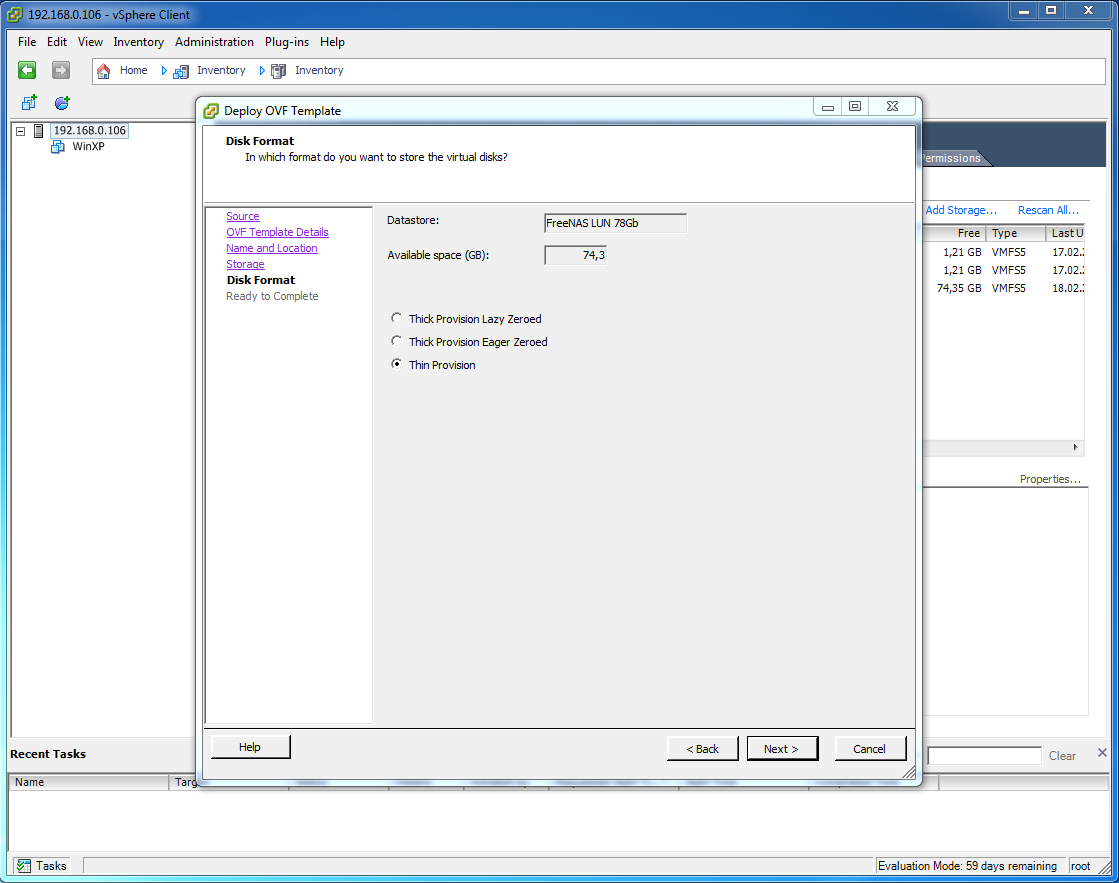
Task: Open the Administration menu
Action: coord(214,42)
